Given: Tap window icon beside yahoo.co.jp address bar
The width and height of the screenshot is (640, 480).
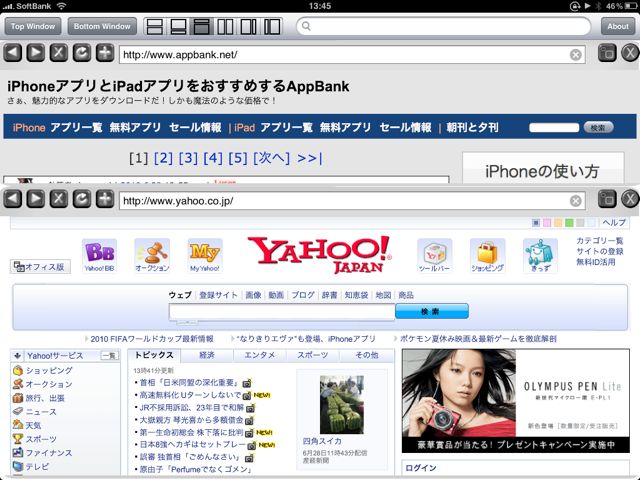Looking at the screenshot, I should click(607, 199).
